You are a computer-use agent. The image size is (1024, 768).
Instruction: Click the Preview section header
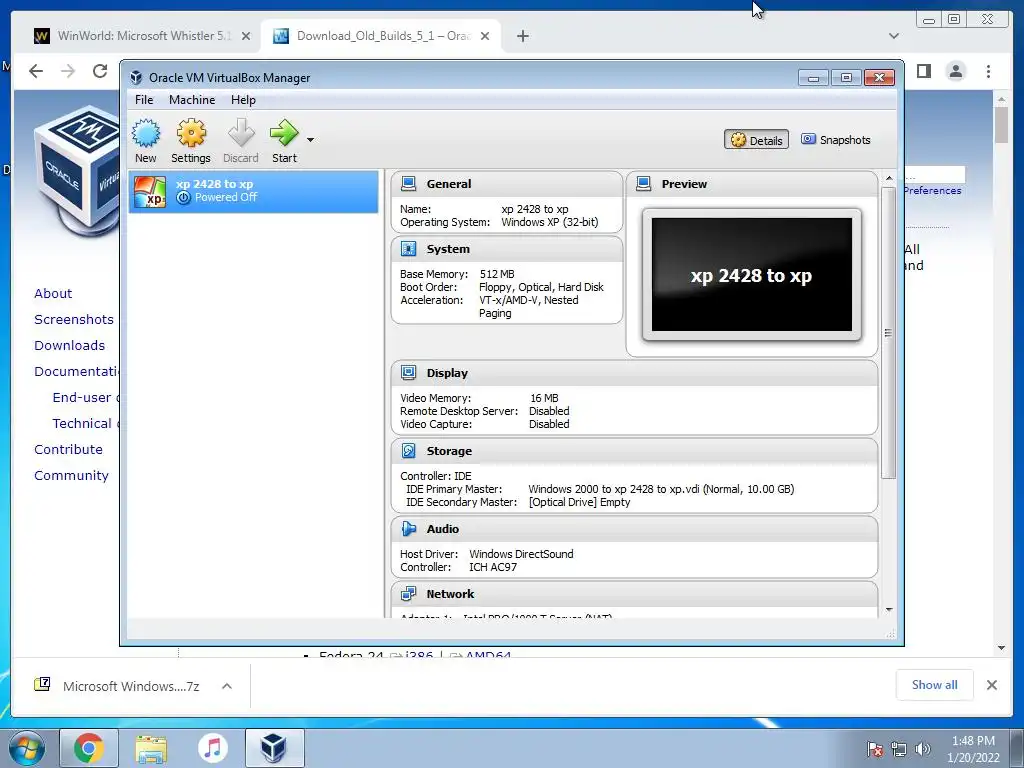[752, 184]
